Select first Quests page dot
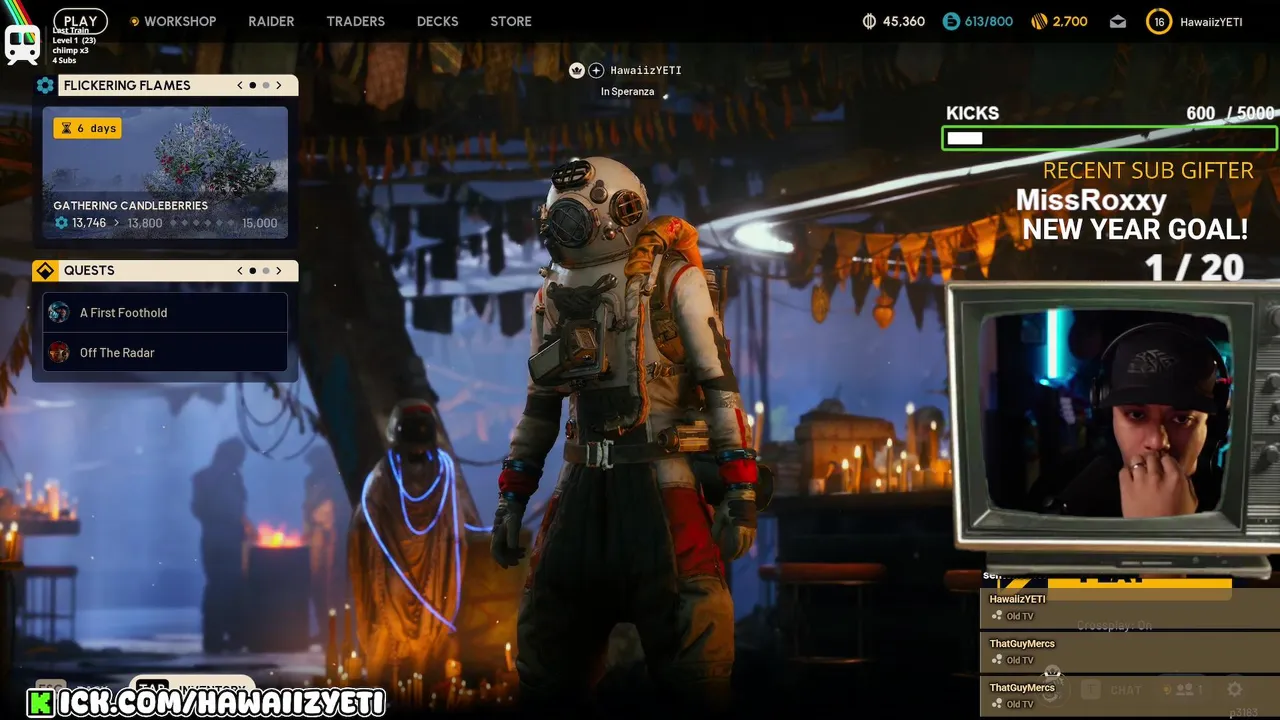 (x=253, y=270)
